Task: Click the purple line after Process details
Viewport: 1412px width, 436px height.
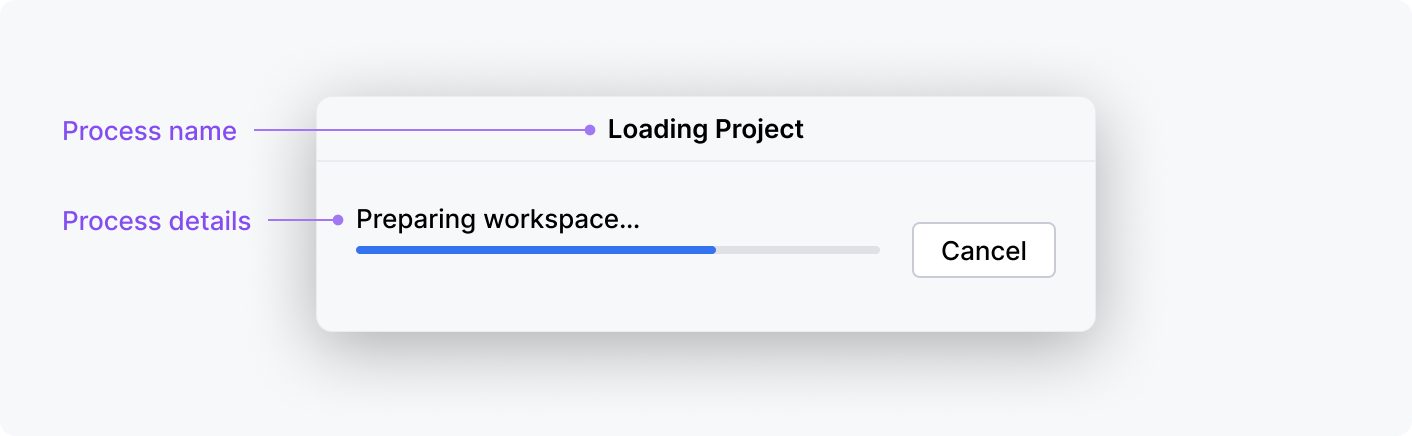Action: pos(300,220)
